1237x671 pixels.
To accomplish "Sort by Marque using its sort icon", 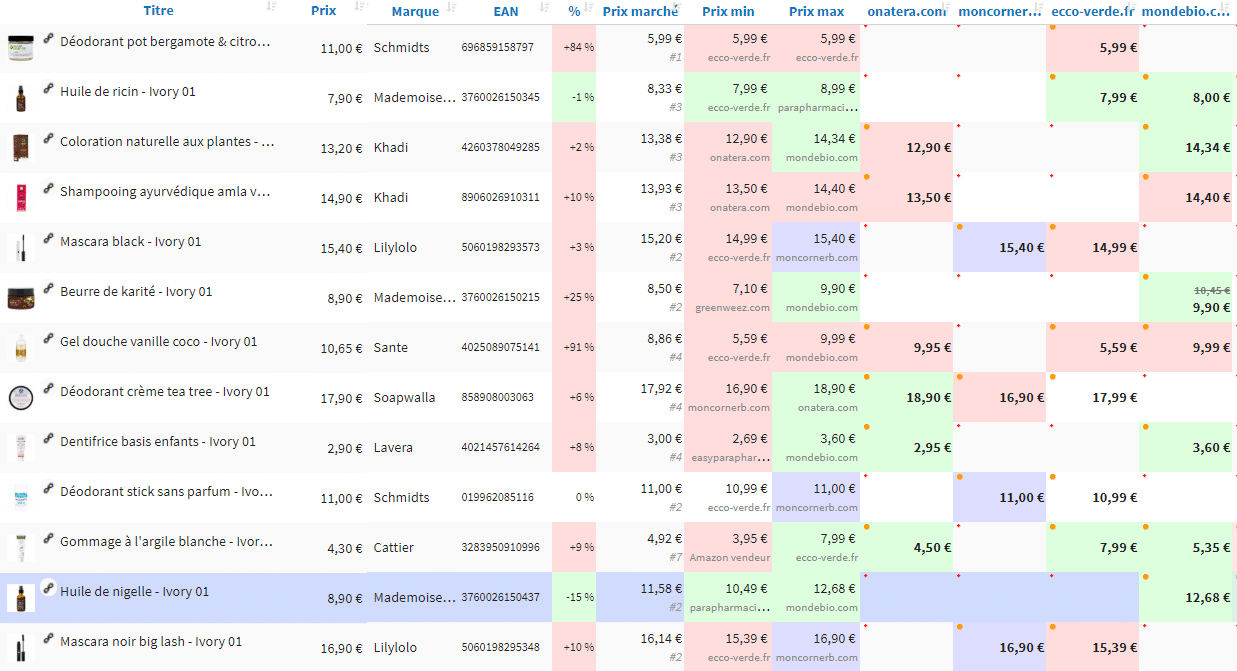I will [x=452, y=9].
